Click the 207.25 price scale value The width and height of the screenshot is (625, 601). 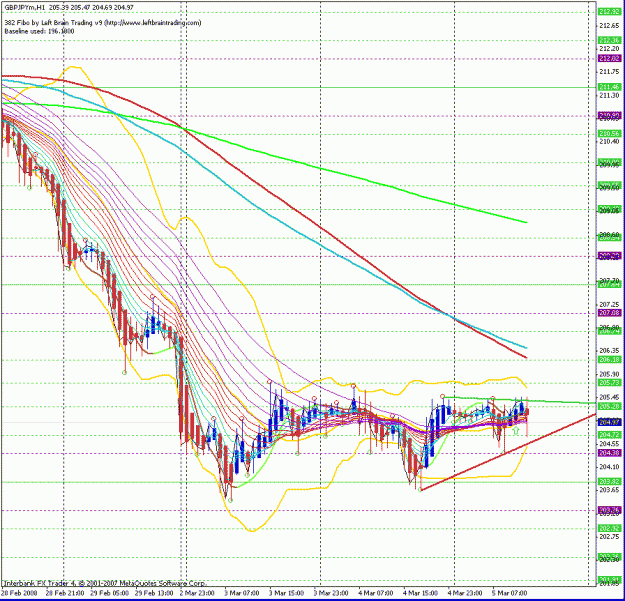tap(609, 304)
